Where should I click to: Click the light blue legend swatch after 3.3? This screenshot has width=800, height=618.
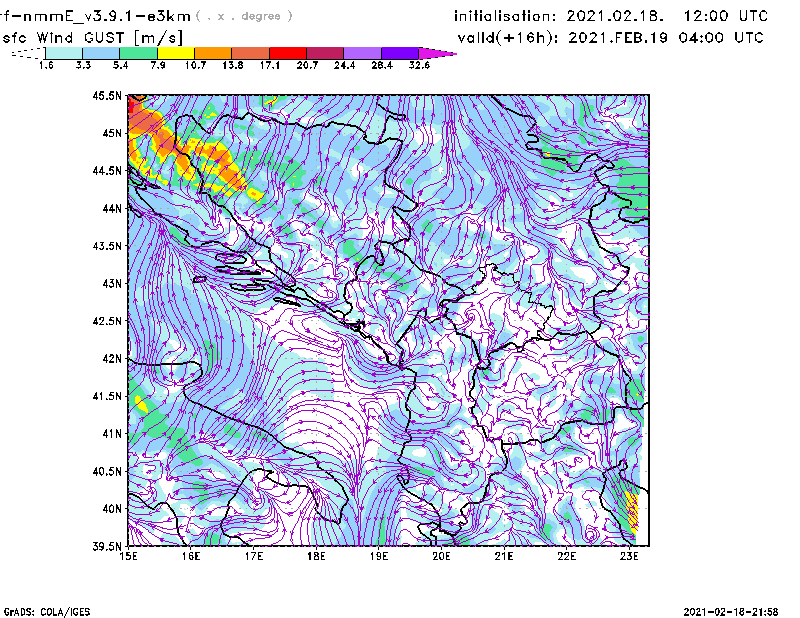(101, 53)
